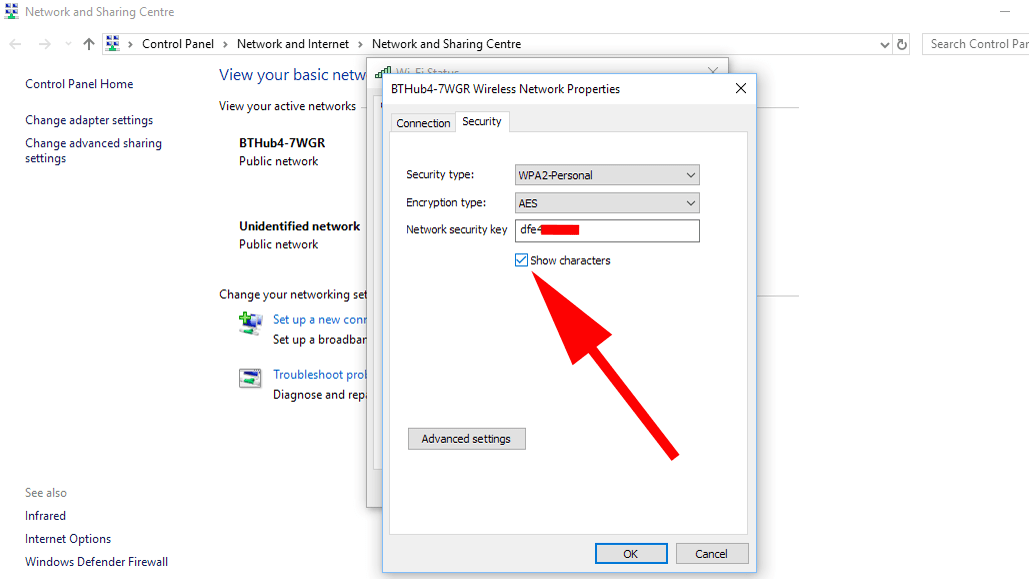This screenshot has width=1029, height=579.
Task: Click the set up connection icon
Action: tap(250, 323)
